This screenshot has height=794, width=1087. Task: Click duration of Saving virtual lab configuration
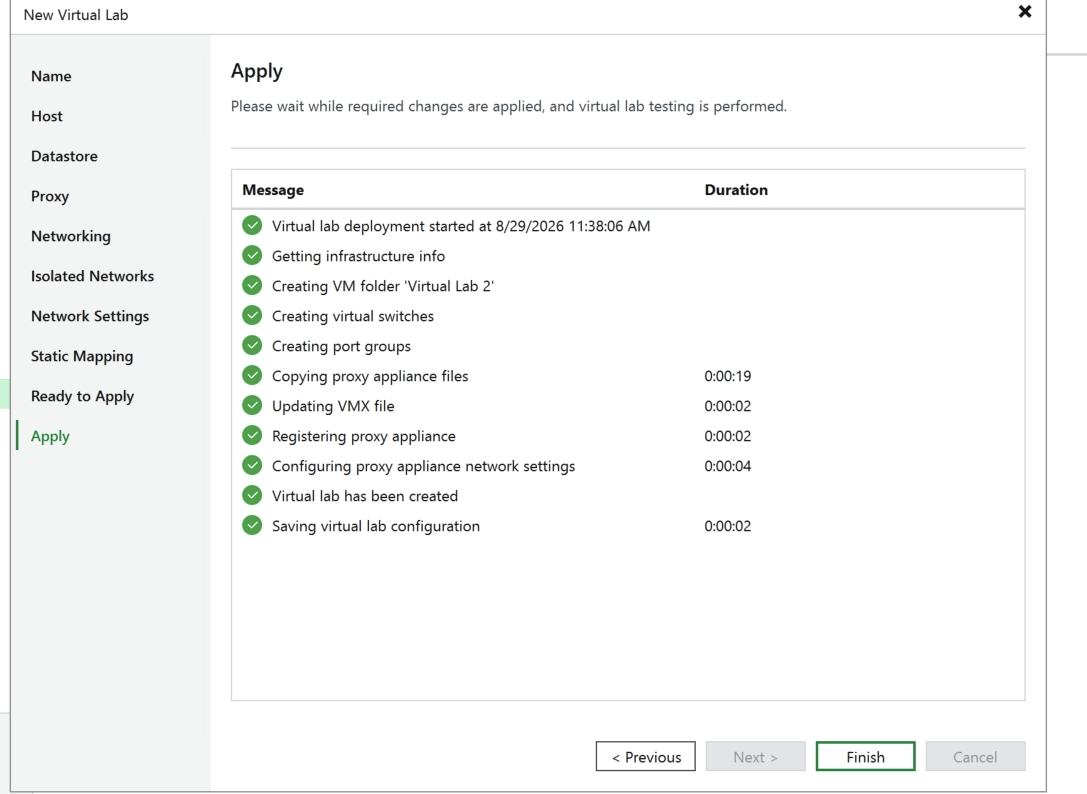(x=728, y=526)
